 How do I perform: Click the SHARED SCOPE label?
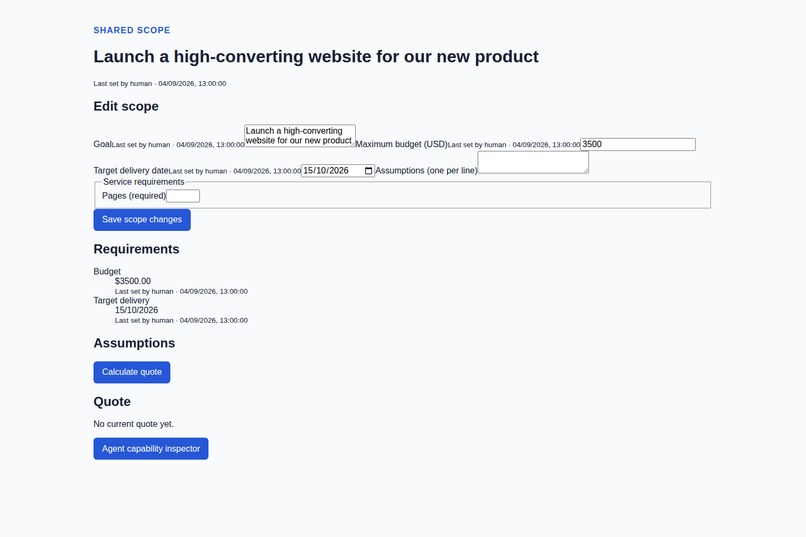pyautogui.click(x=132, y=30)
